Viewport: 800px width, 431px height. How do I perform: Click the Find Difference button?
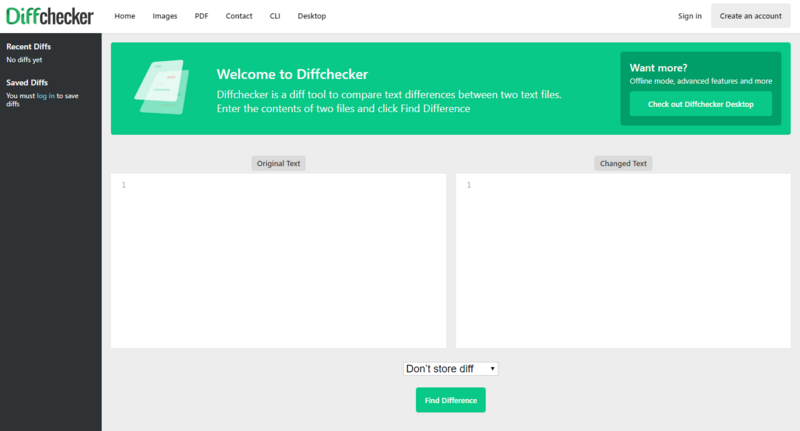tap(451, 400)
